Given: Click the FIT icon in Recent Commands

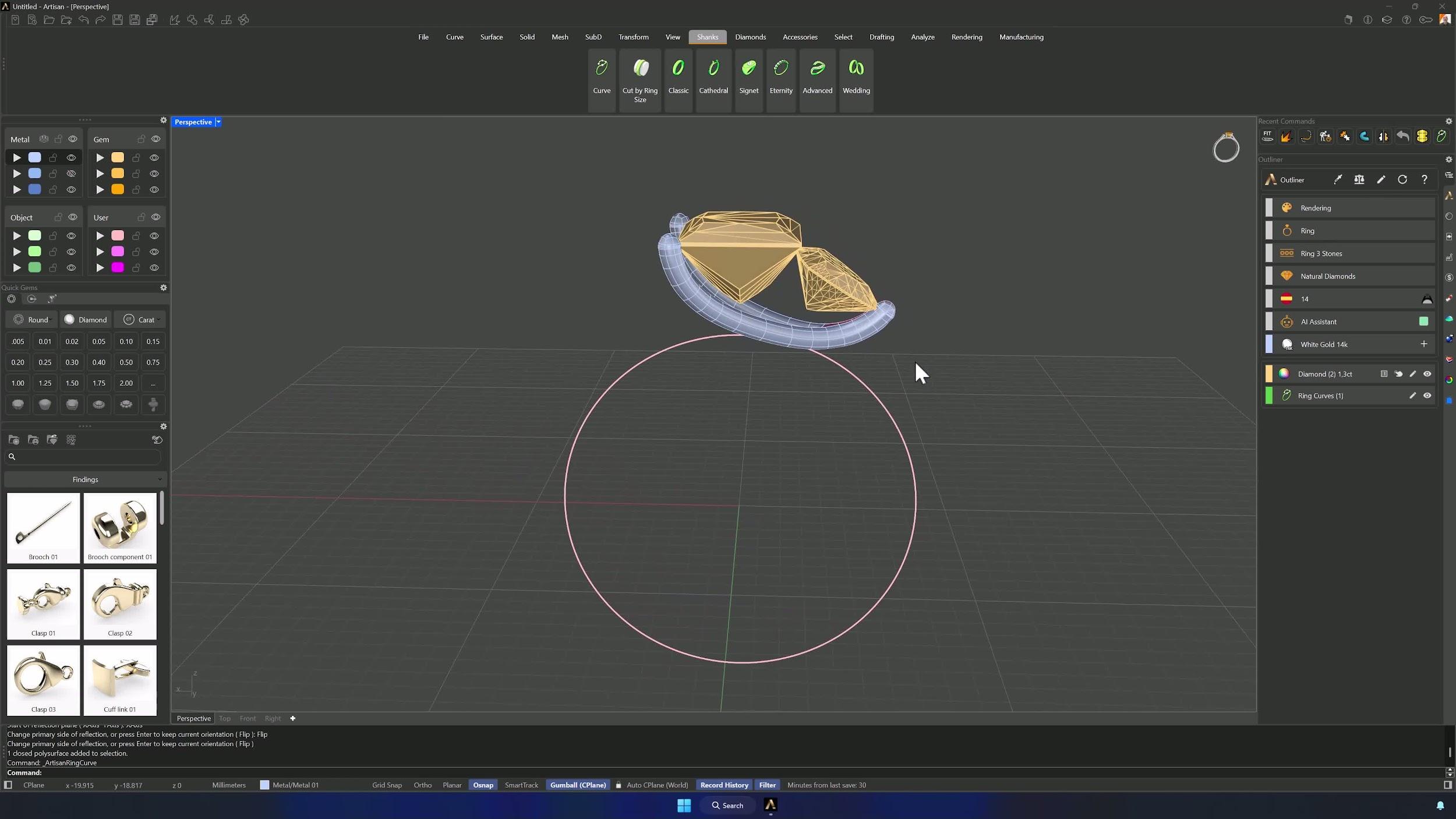Looking at the screenshot, I should tap(1267, 136).
